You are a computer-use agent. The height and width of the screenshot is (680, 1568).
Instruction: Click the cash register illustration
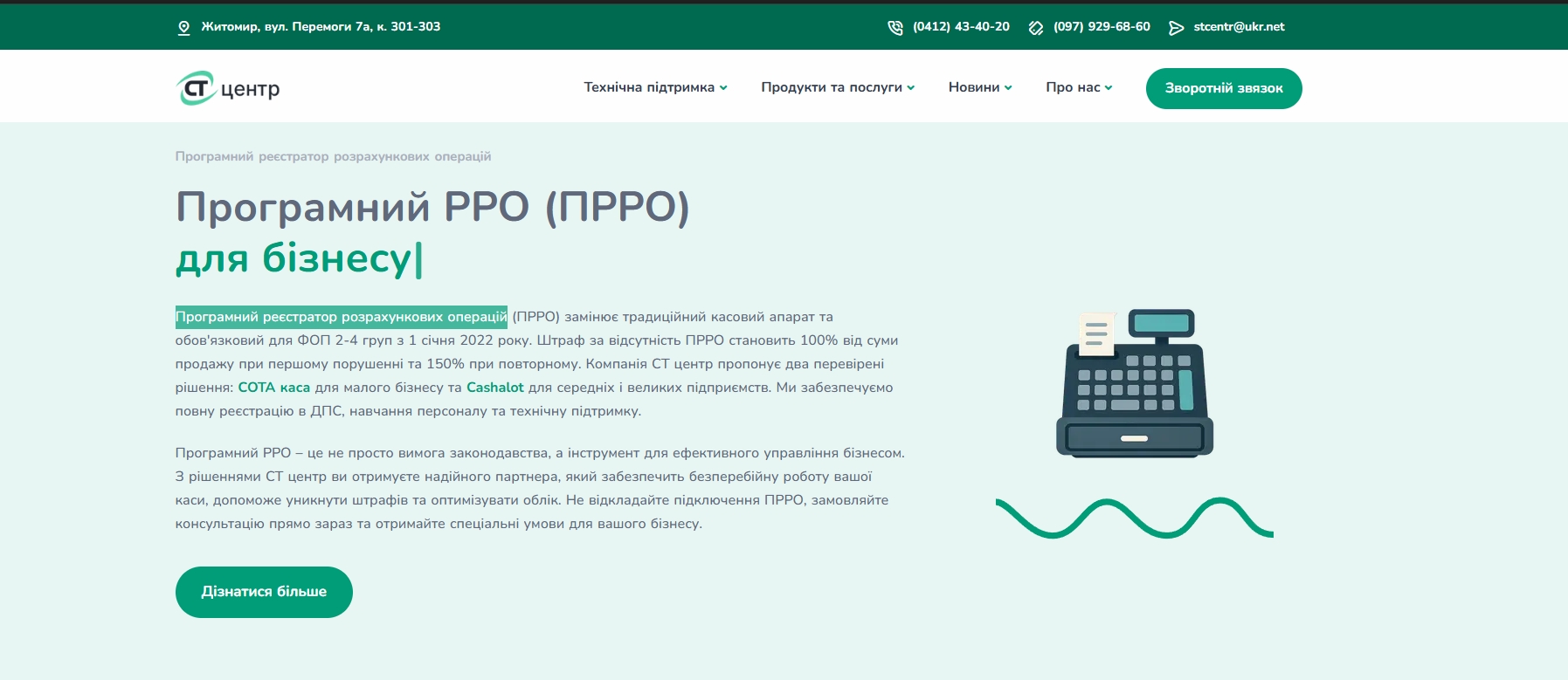pyautogui.click(x=1135, y=383)
